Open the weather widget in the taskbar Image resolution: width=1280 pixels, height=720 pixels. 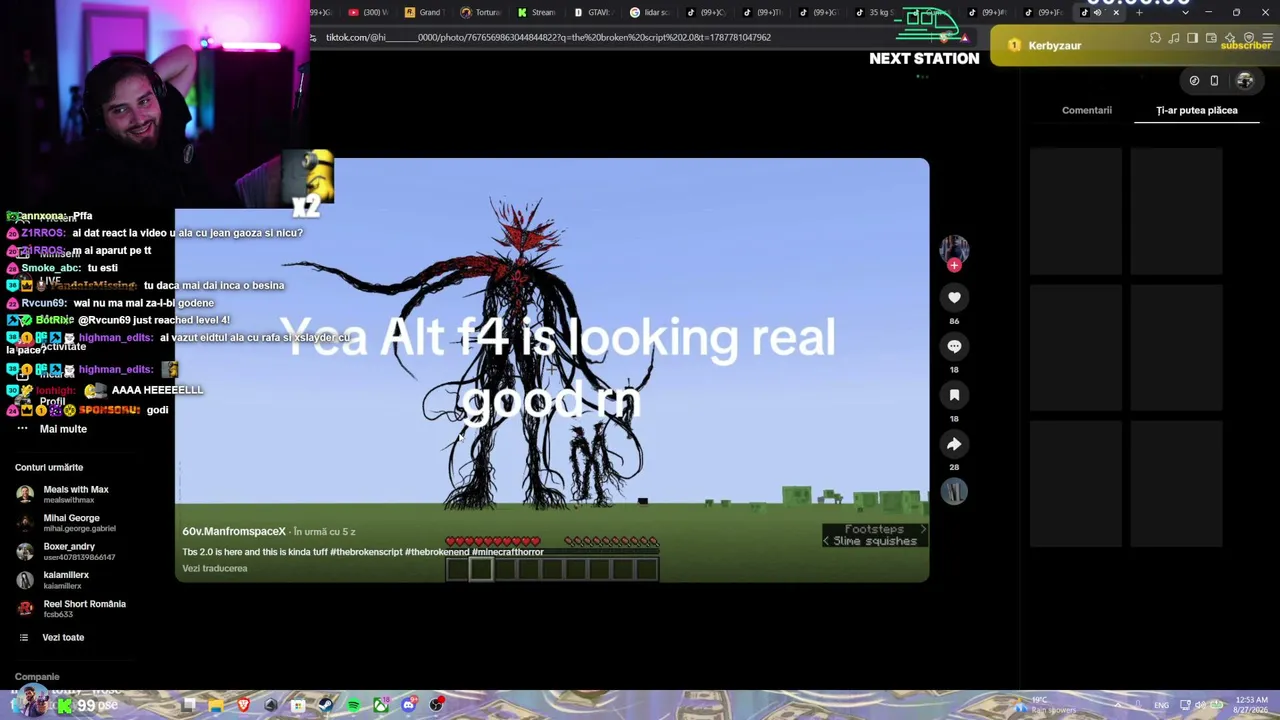click(1044, 705)
